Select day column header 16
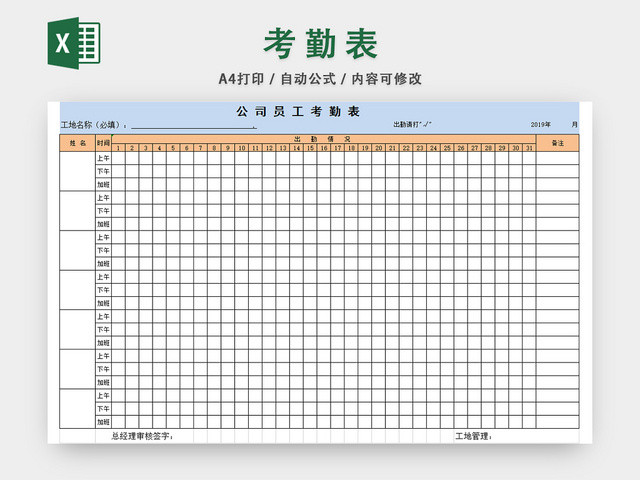The width and height of the screenshot is (640, 480). (324, 148)
